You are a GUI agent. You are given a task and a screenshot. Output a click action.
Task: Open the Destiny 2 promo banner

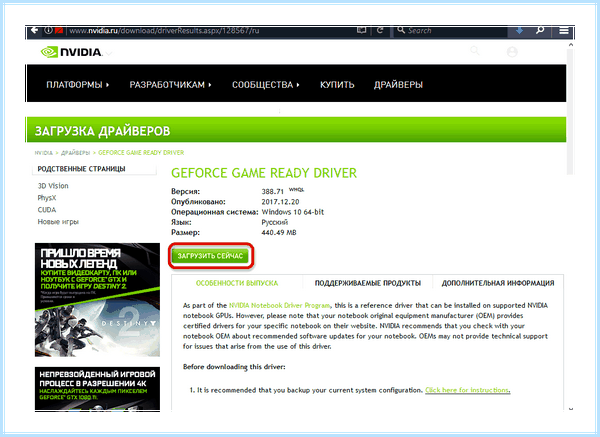(x=97, y=300)
